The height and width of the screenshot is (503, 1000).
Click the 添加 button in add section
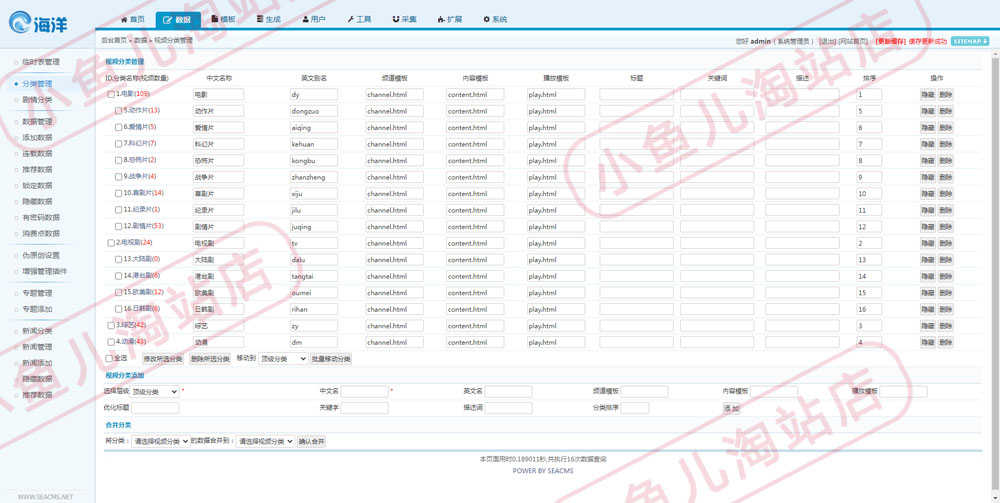pyautogui.click(x=731, y=408)
